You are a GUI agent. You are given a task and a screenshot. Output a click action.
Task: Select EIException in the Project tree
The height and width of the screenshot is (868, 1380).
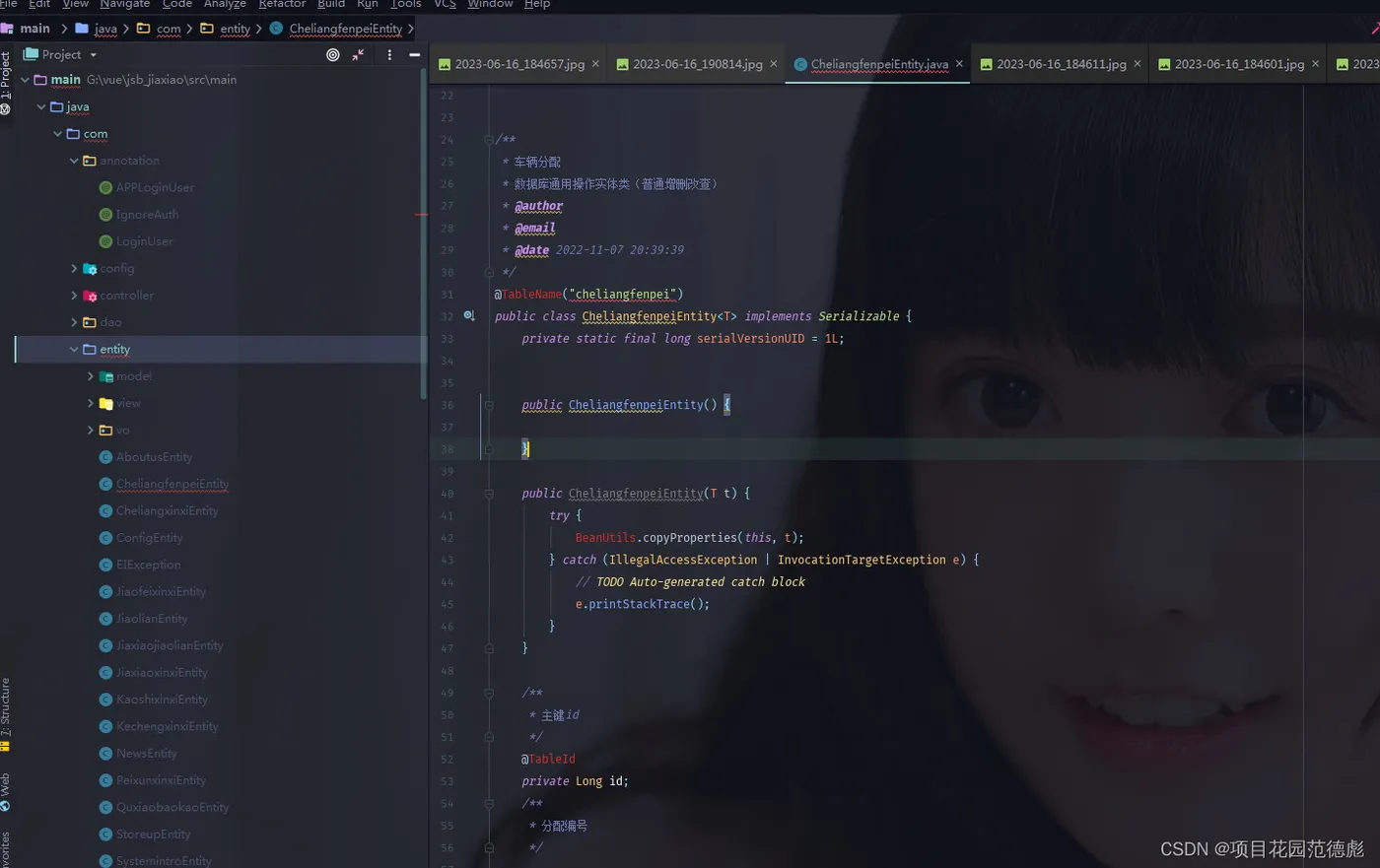tap(149, 565)
